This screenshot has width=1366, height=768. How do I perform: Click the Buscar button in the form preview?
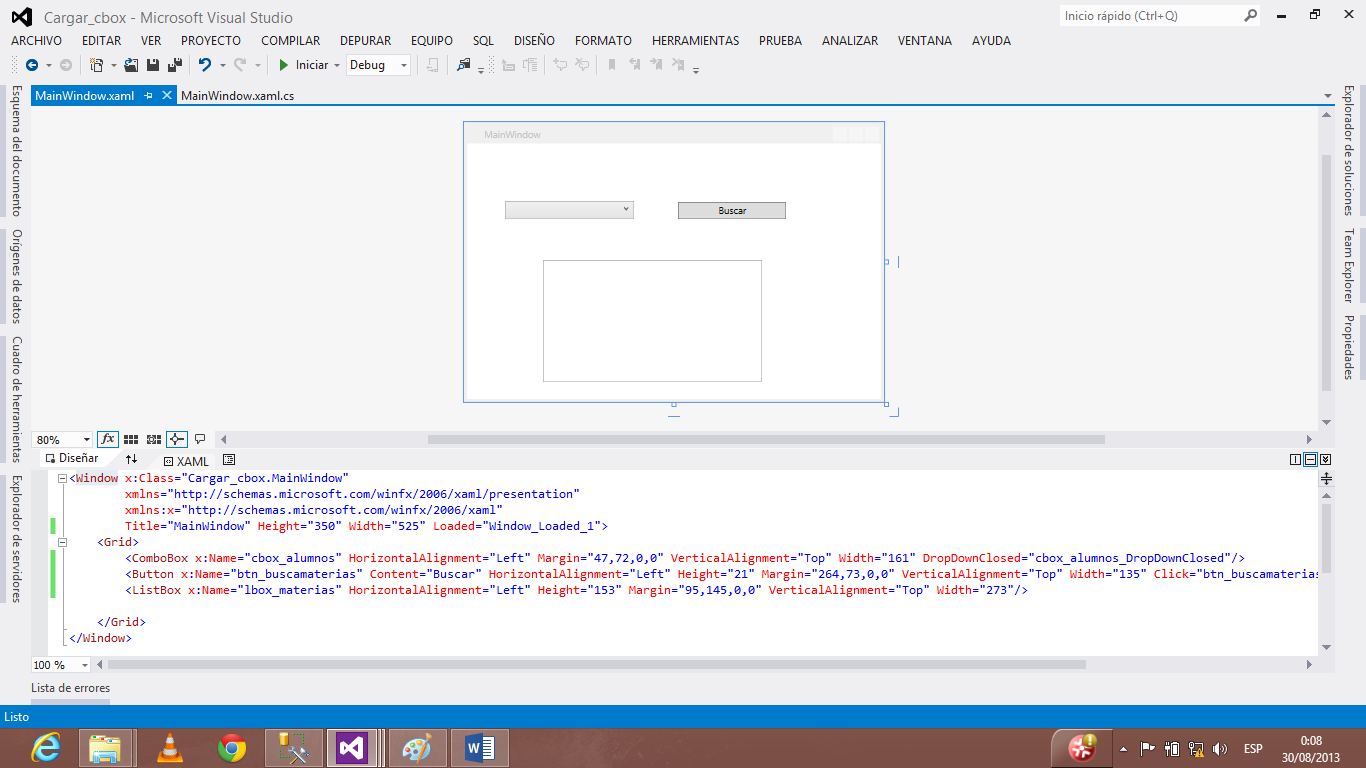tap(731, 210)
